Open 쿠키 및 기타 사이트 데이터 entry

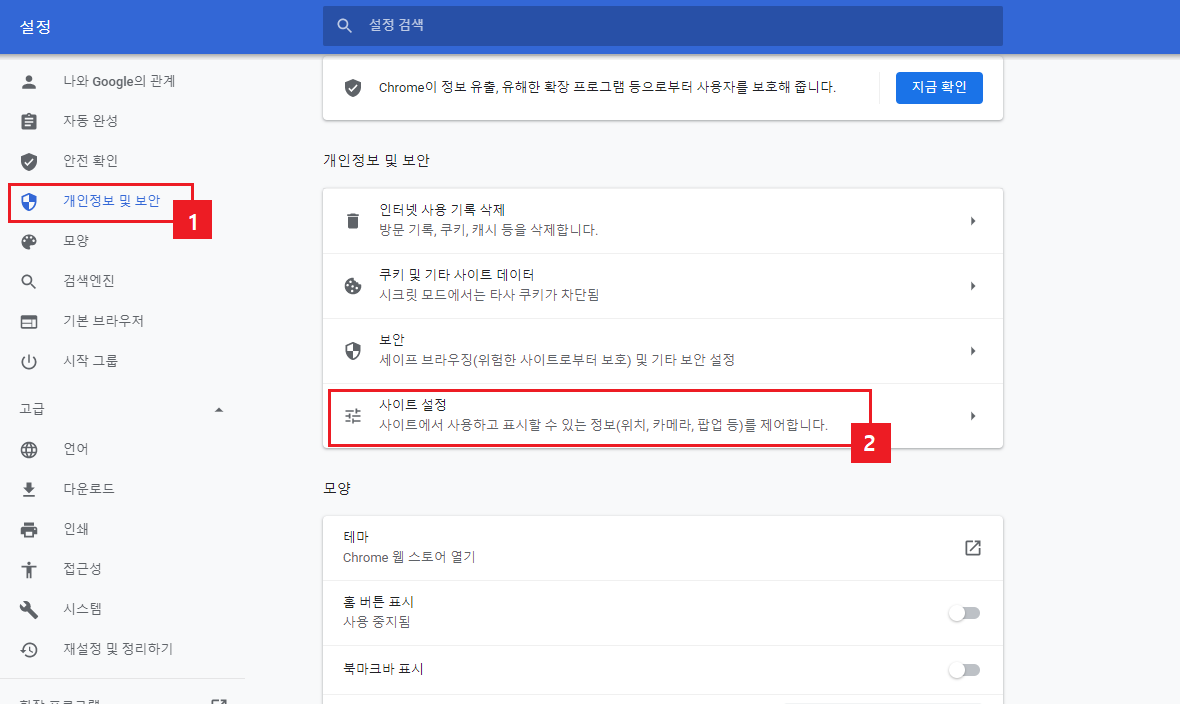662,286
